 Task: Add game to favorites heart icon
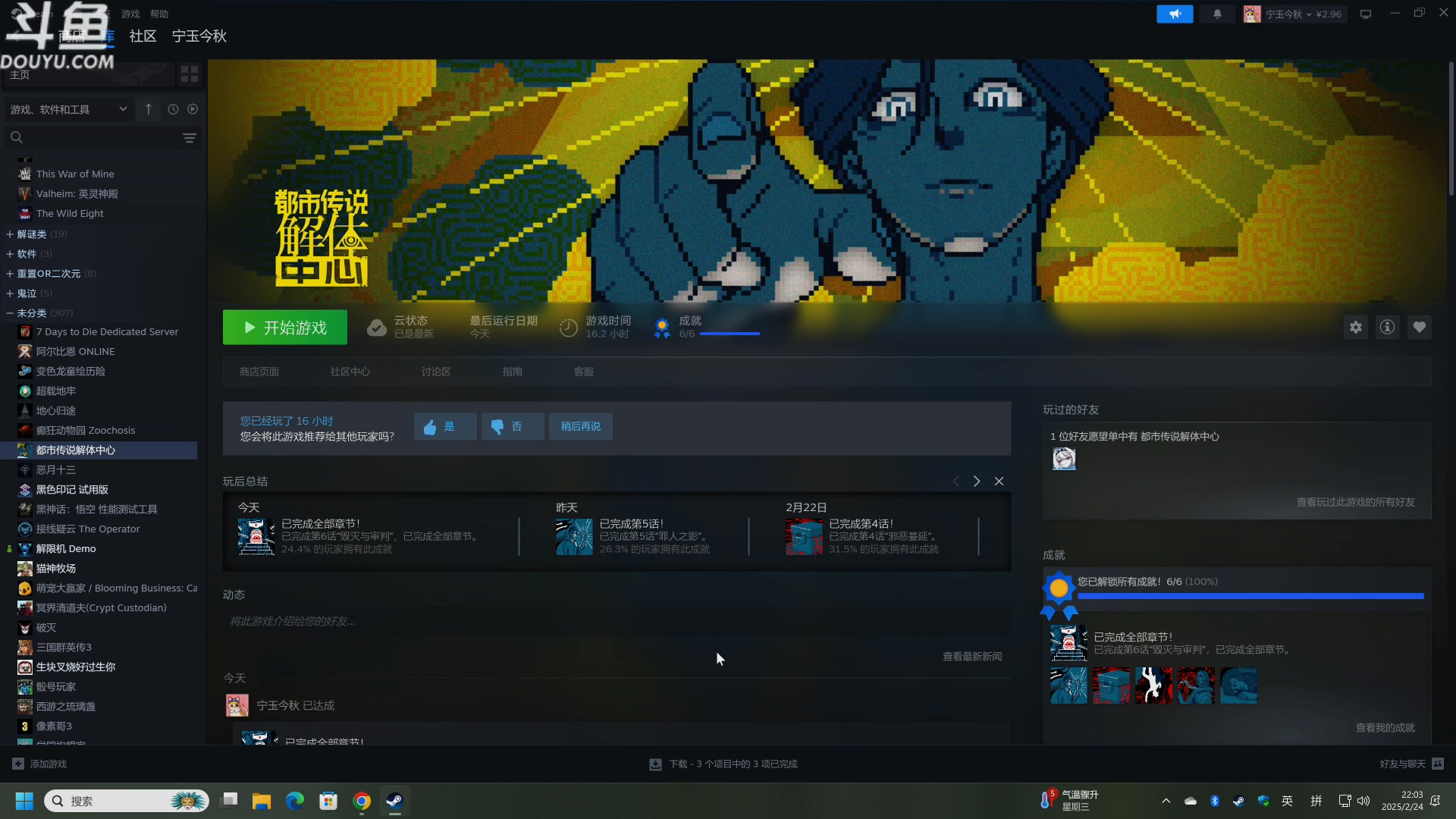click(x=1420, y=328)
